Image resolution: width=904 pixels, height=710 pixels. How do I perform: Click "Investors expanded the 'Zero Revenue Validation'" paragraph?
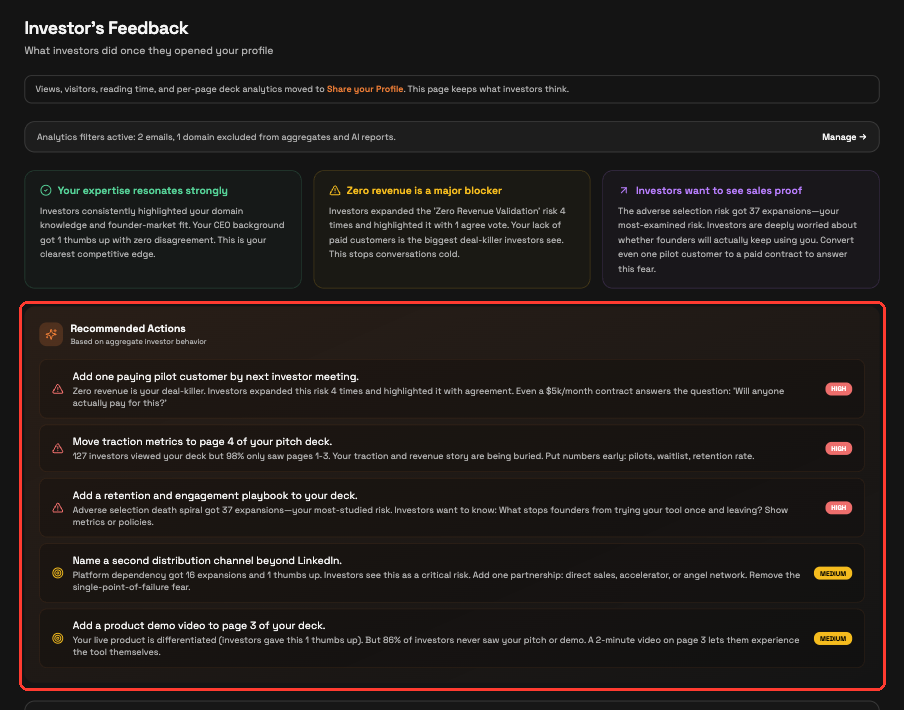pyautogui.click(x=447, y=232)
